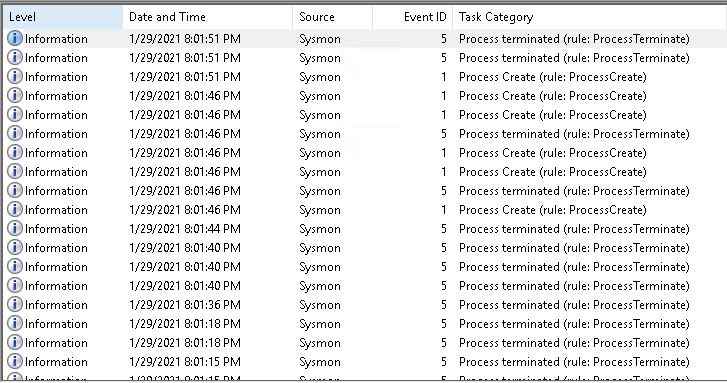Select "Process terminated" category text at 8:01:36 PM
727x383 pixels.
pos(574,305)
